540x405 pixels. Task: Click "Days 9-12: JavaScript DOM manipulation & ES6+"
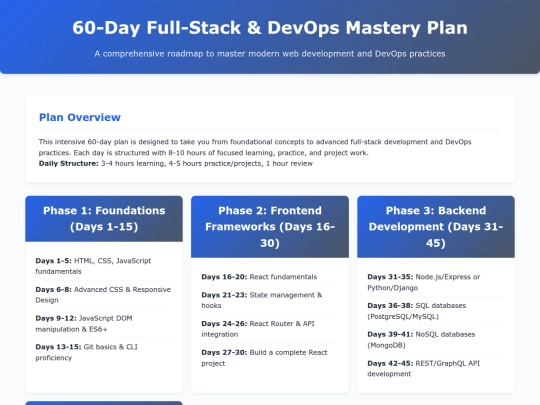(103, 323)
